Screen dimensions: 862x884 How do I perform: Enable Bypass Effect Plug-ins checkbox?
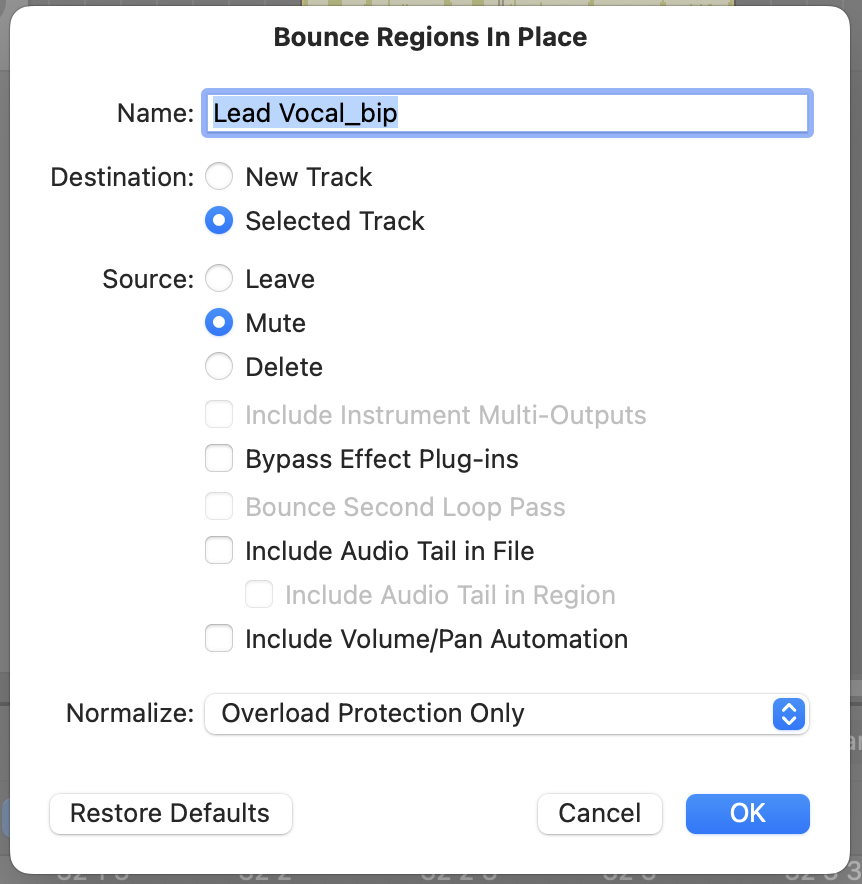tap(219, 459)
